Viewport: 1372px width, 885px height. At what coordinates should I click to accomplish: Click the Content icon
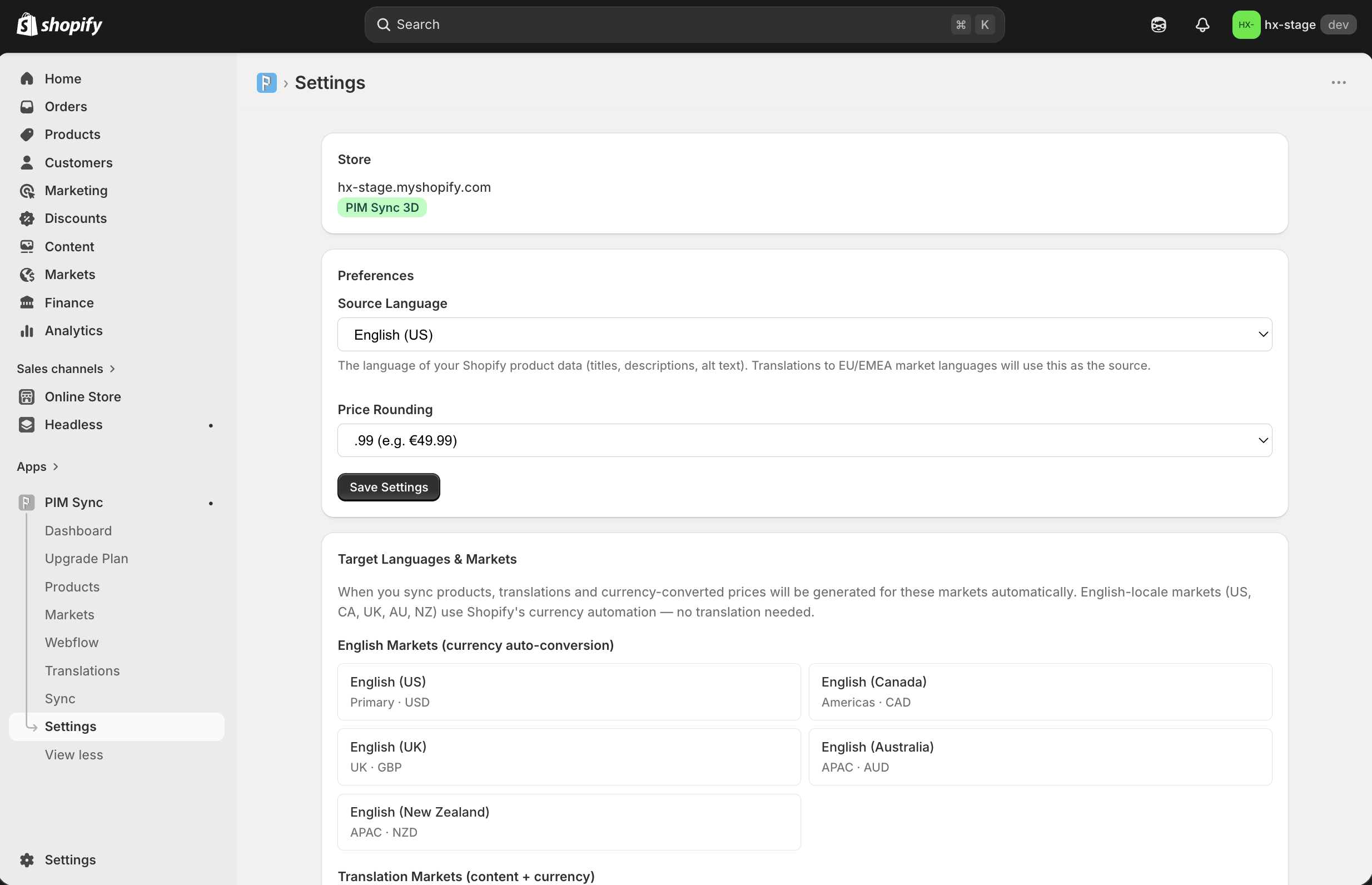tap(27, 246)
